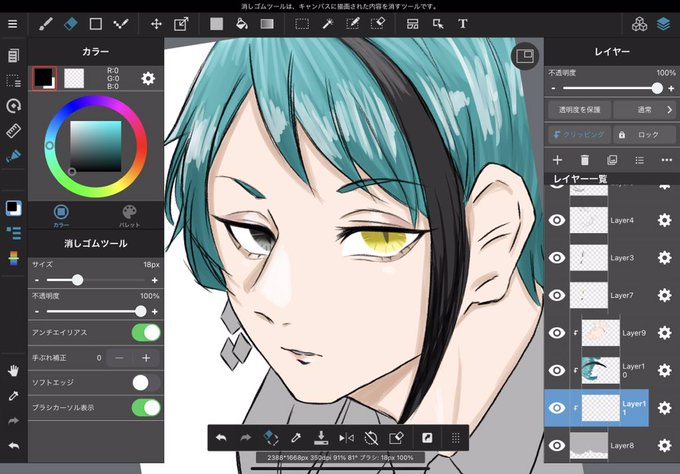Viewport: 680px width, 474px height.
Task: Hide Layer3 using its eye icon
Action: point(557,258)
